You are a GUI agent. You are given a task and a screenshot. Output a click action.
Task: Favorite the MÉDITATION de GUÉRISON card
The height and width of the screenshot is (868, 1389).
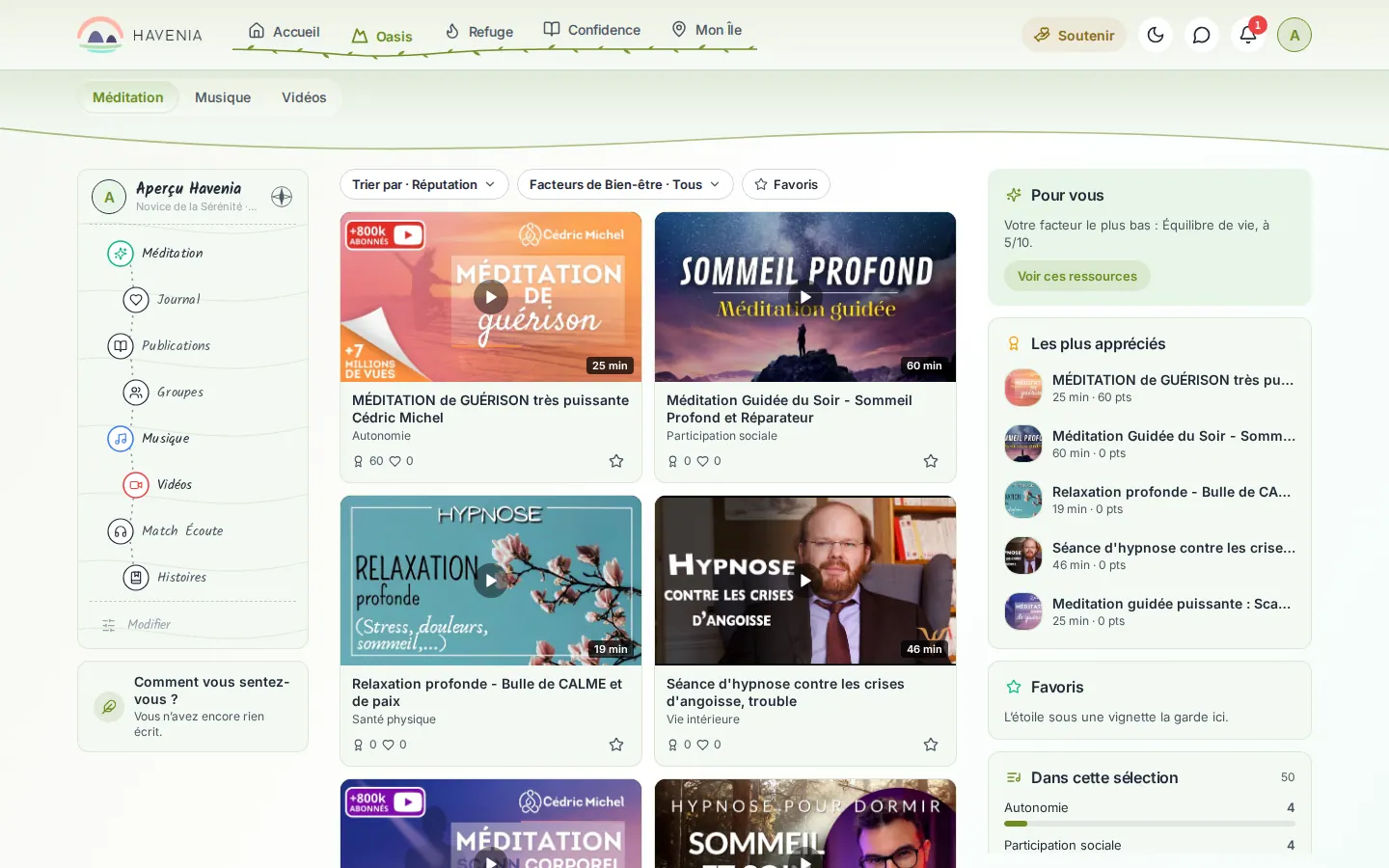click(616, 461)
